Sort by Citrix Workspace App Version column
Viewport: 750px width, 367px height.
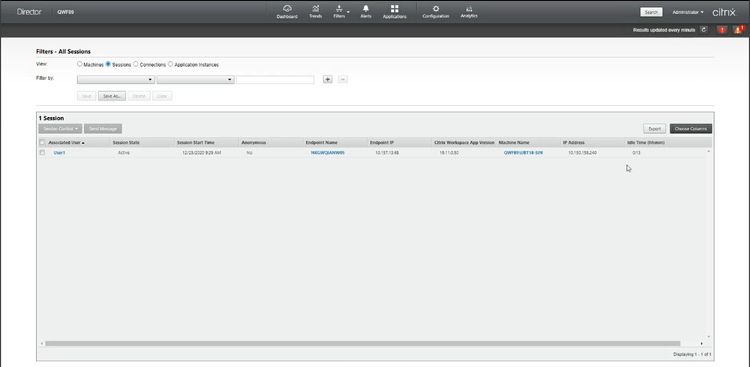pos(464,143)
